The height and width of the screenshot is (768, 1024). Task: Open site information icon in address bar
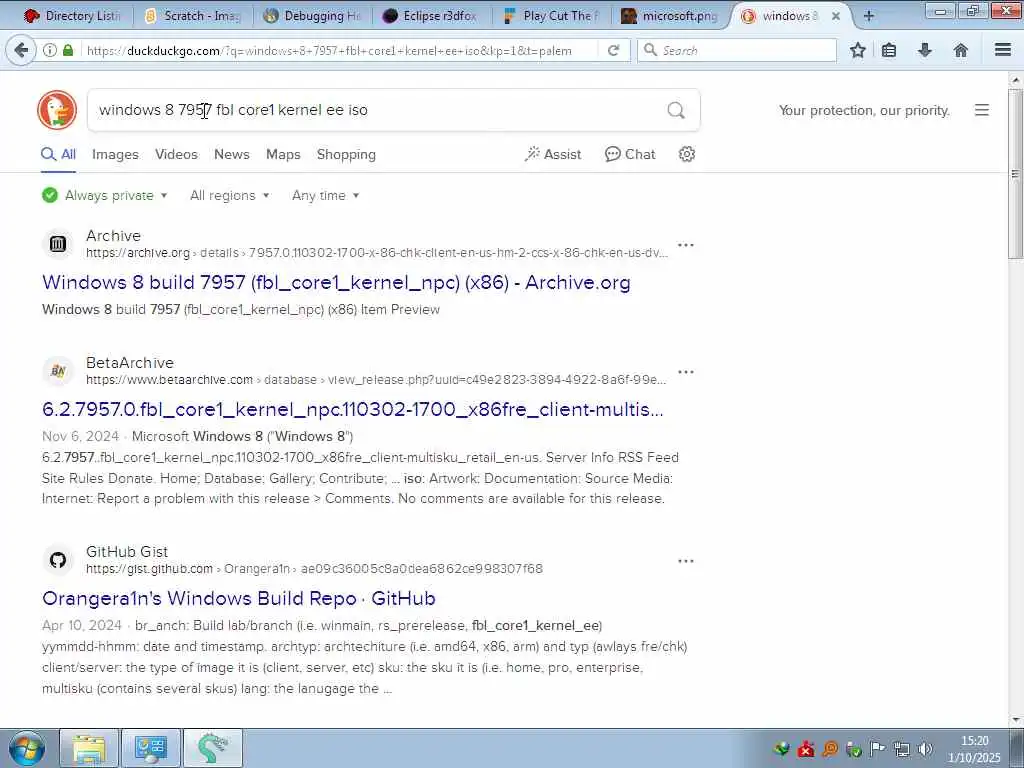click(50, 50)
